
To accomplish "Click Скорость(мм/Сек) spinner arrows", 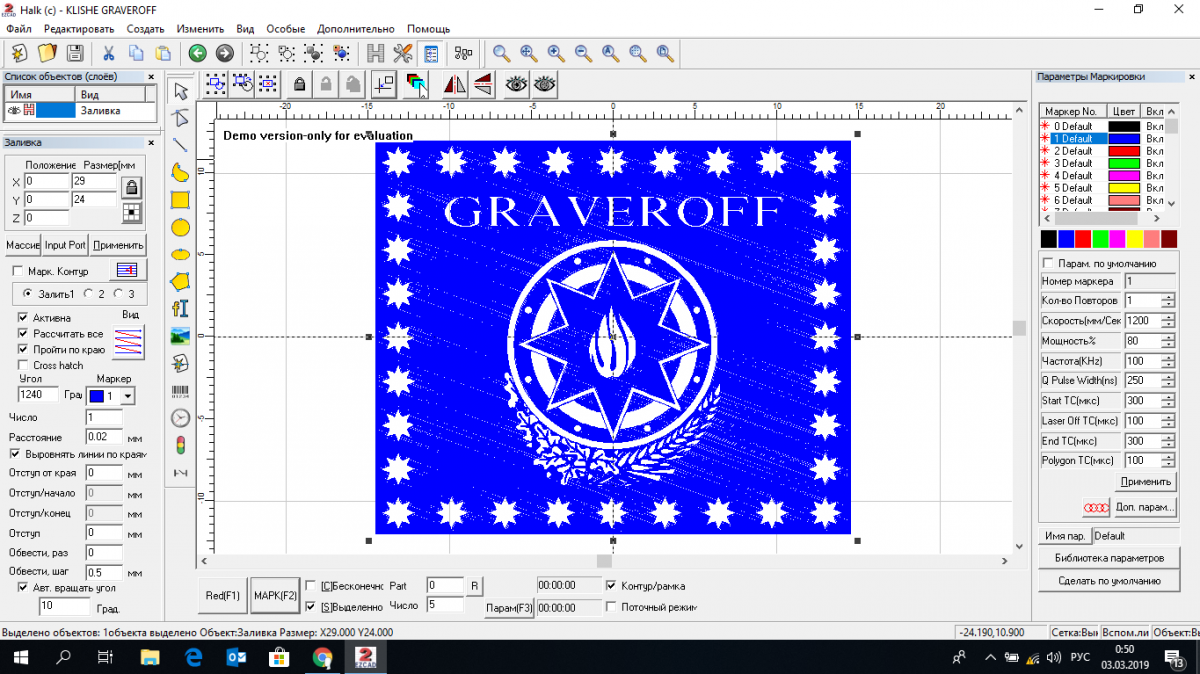I will click(x=1168, y=321).
